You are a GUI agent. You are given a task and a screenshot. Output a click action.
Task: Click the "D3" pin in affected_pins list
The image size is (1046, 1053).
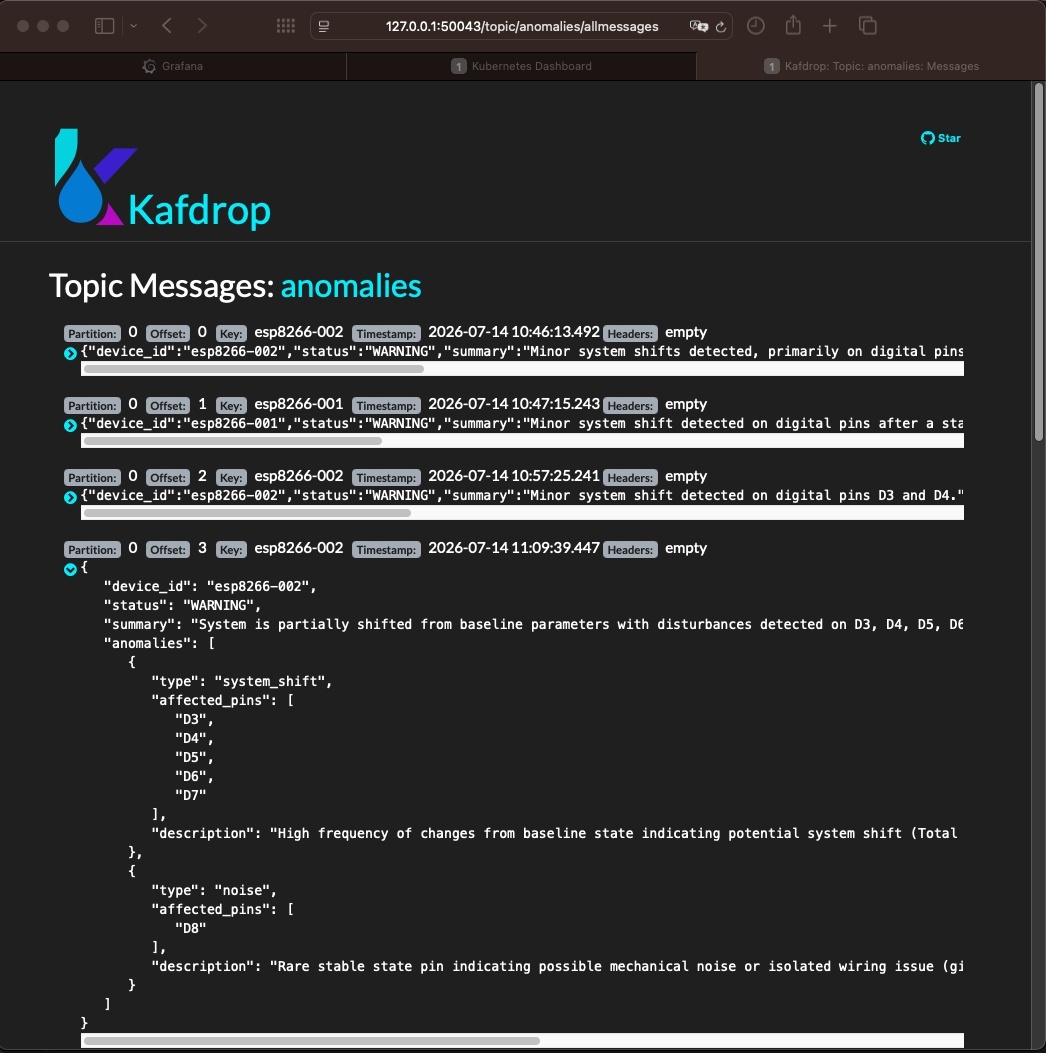click(x=194, y=719)
